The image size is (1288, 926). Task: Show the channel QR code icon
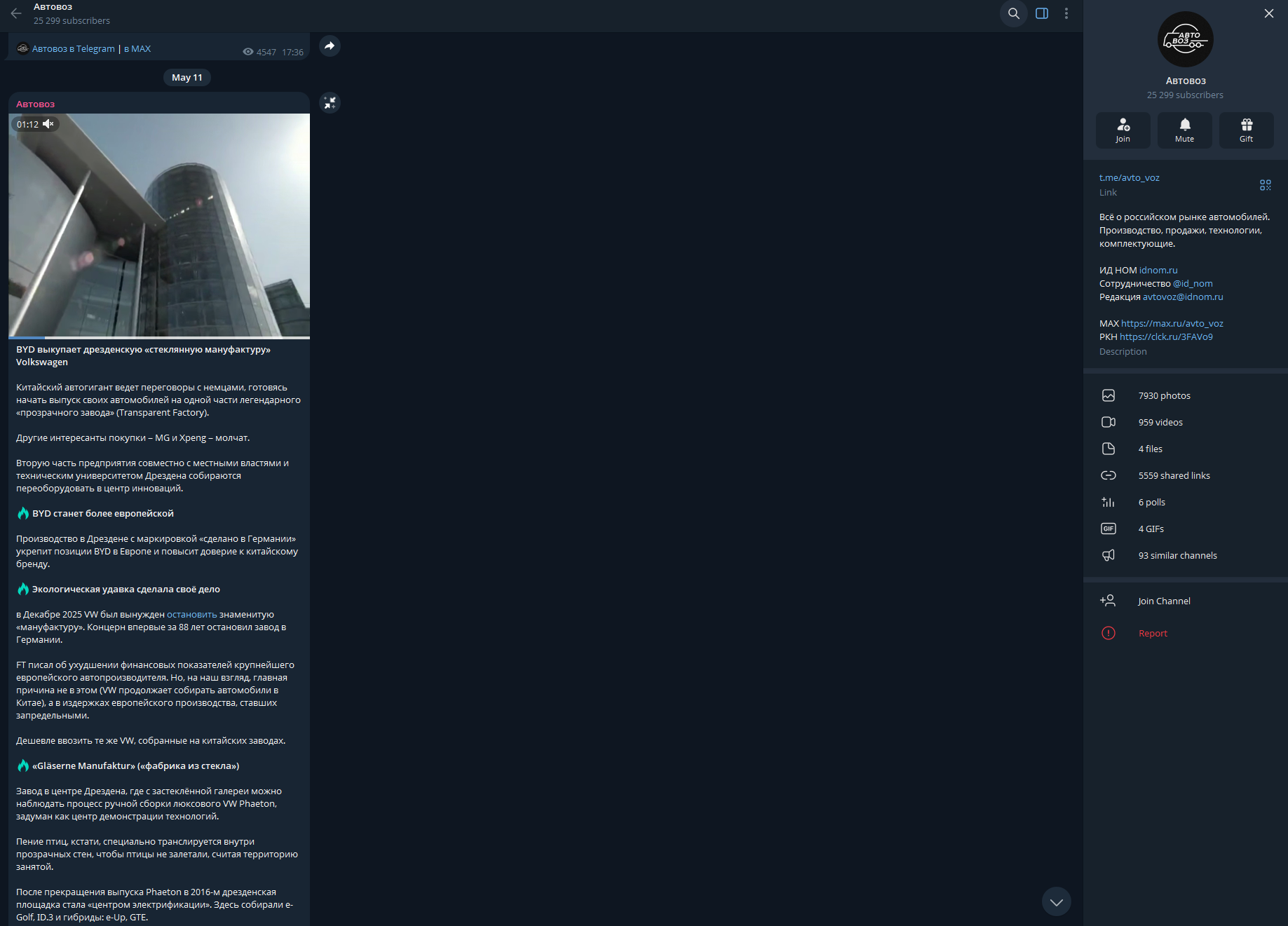tap(1266, 185)
